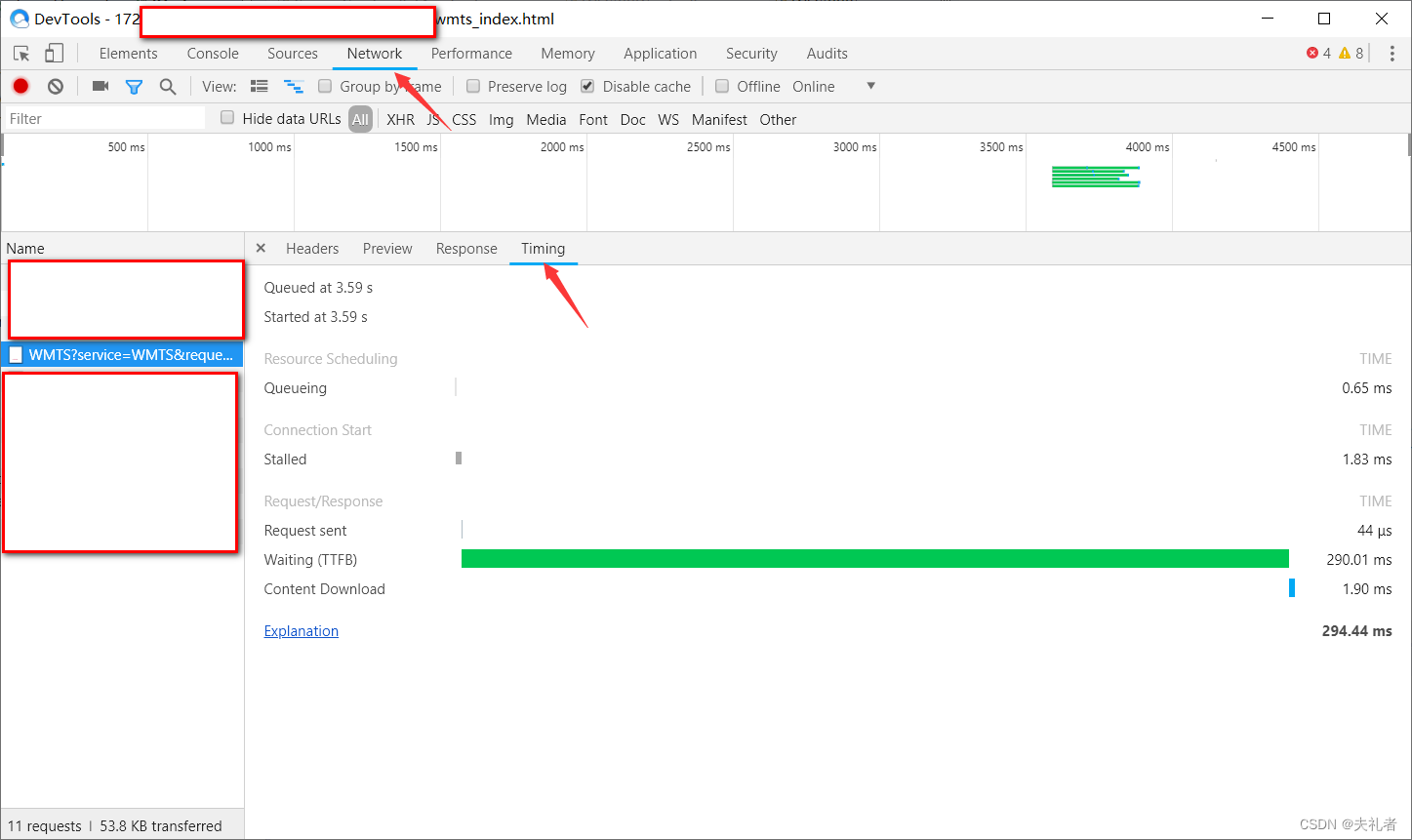Filter requests by Manifest
1412x840 pixels.
(x=719, y=119)
